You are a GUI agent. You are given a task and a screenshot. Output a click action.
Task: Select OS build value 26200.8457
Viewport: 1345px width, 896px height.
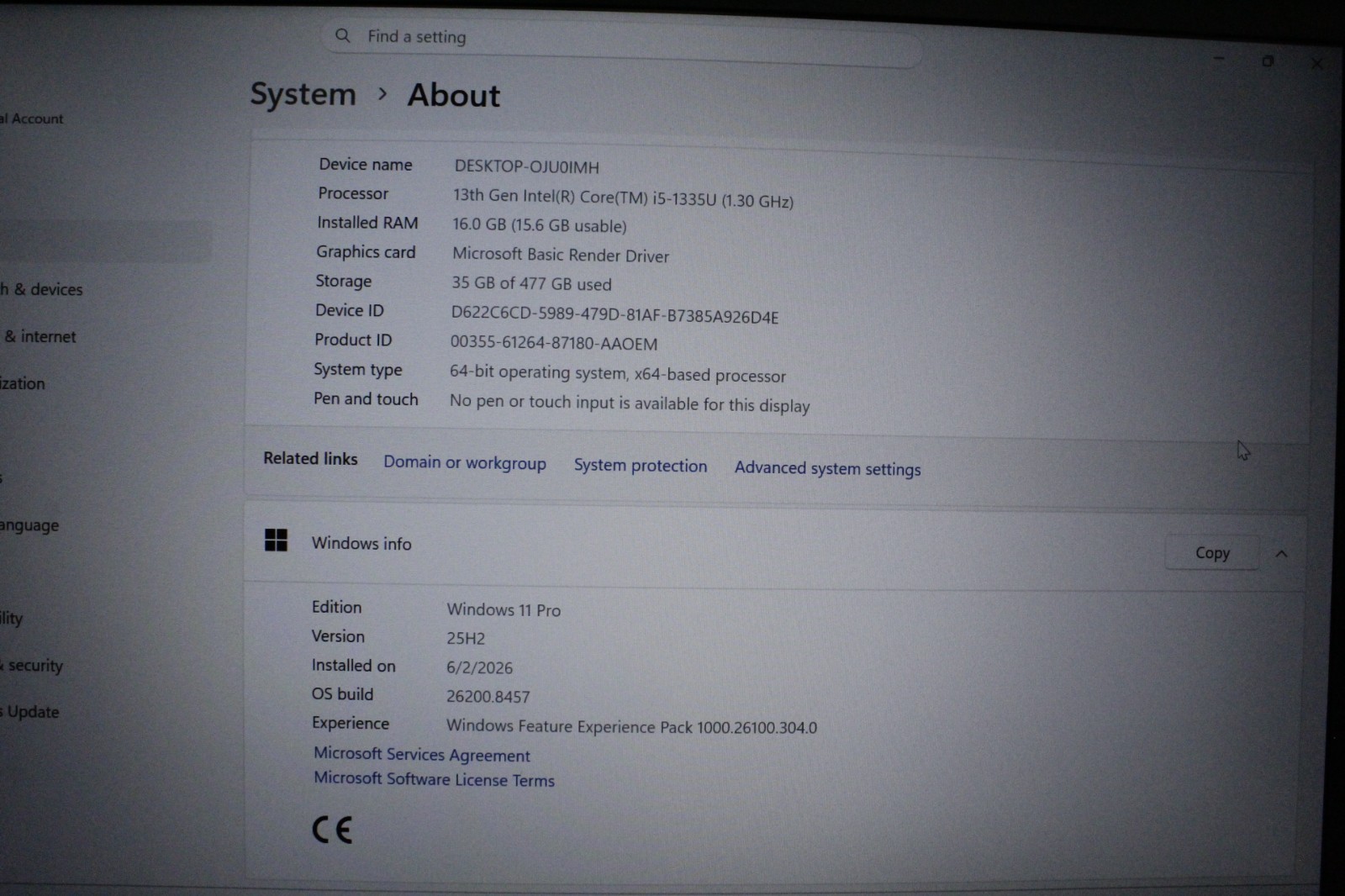[488, 696]
